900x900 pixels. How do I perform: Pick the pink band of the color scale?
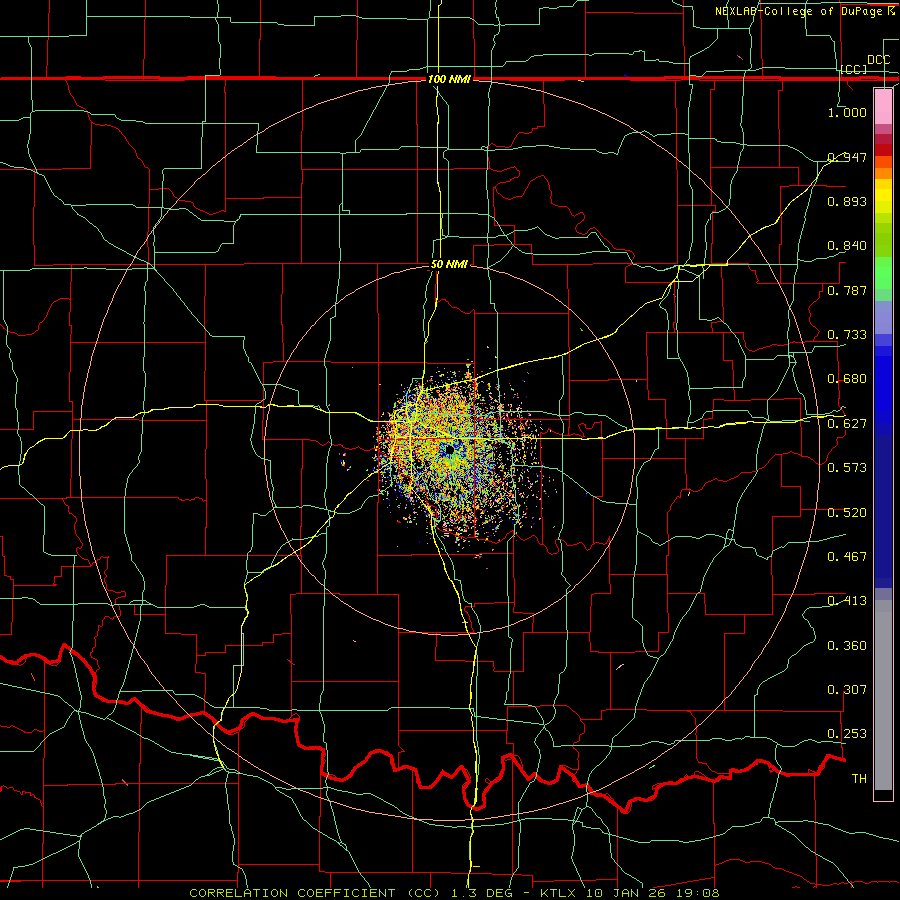tap(883, 107)
